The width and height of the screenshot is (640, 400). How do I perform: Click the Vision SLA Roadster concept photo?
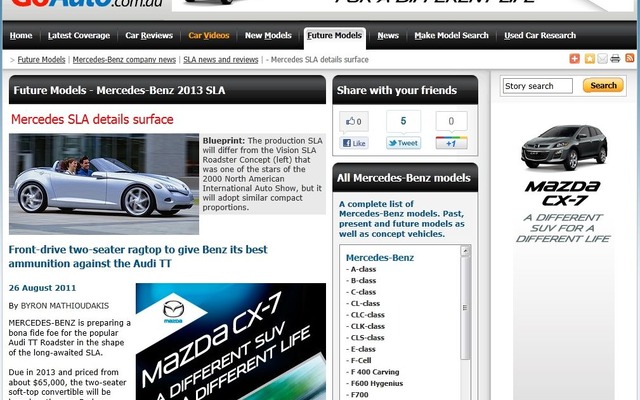[x=104, y=184]
